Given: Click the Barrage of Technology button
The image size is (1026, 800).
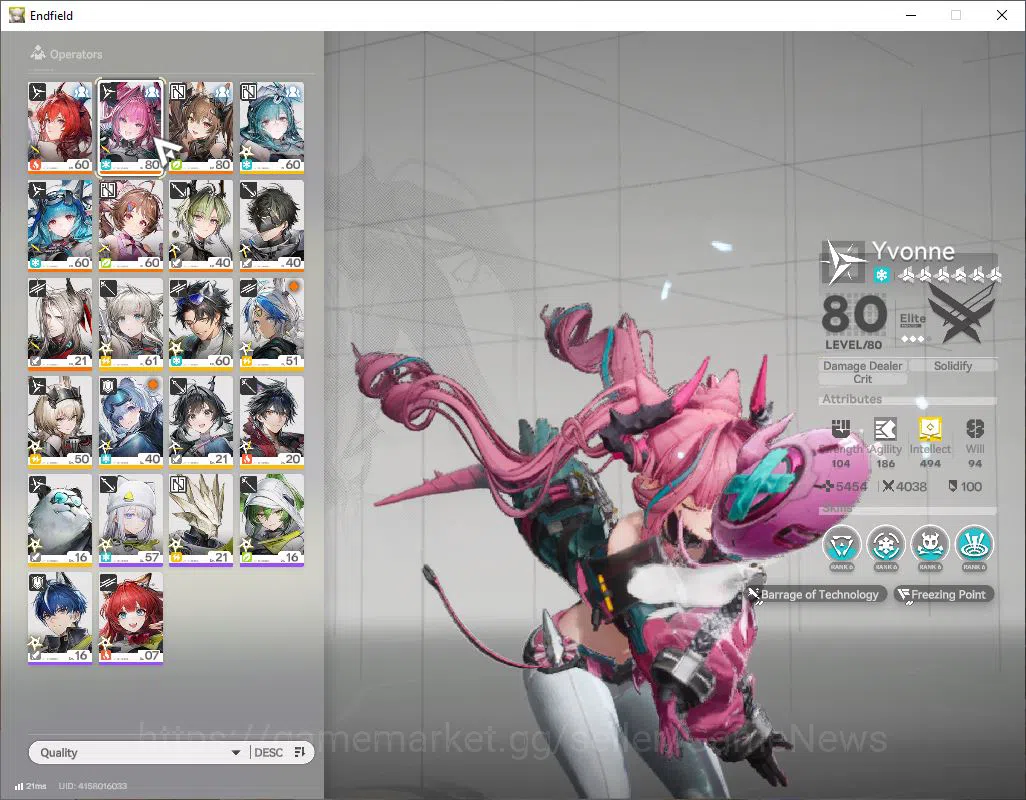Looking at the screenshot, I should (818, 594).
